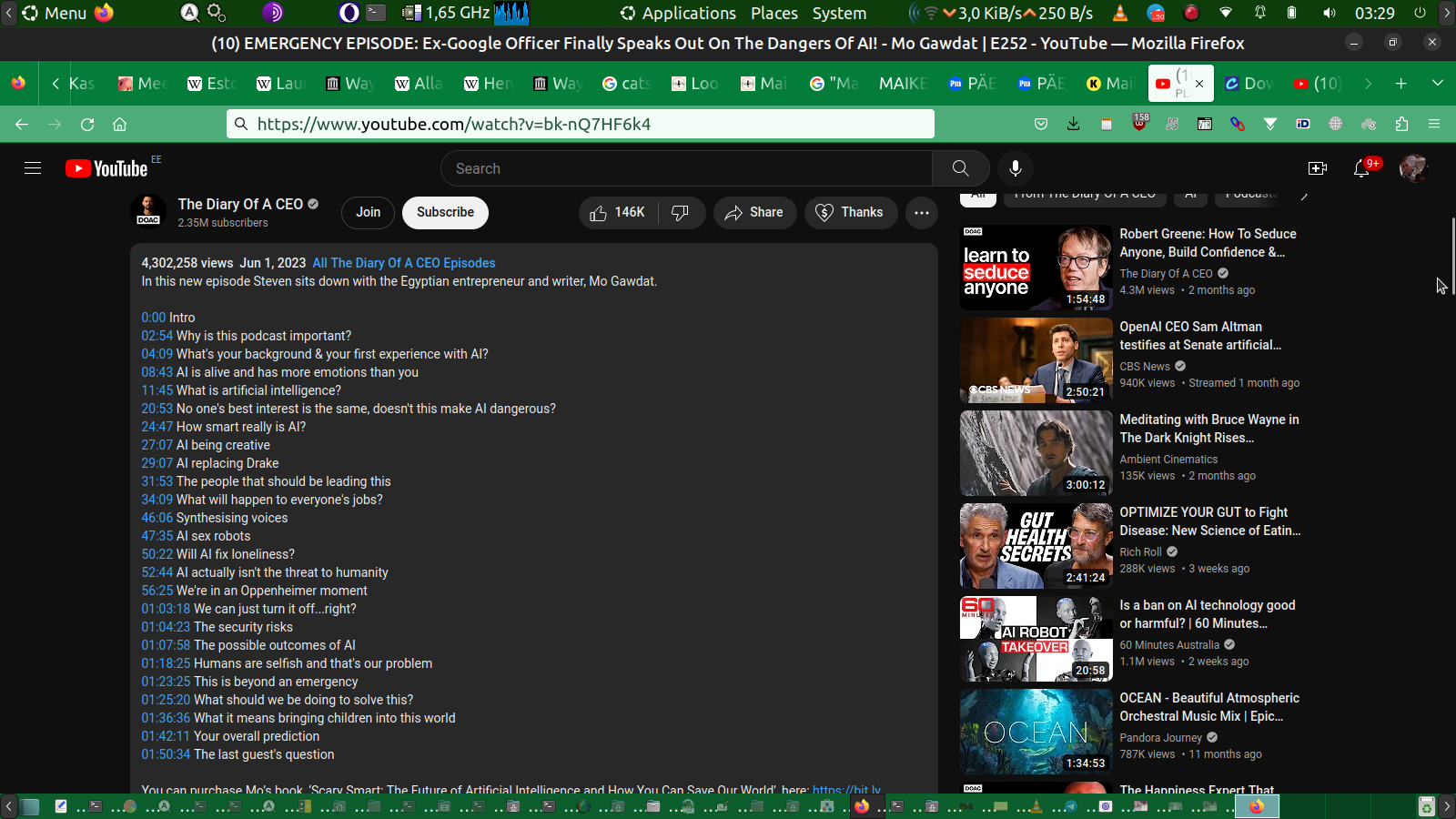Click the system volume speaker icon
The image size is (1456, 819).
click(1330, 13)
